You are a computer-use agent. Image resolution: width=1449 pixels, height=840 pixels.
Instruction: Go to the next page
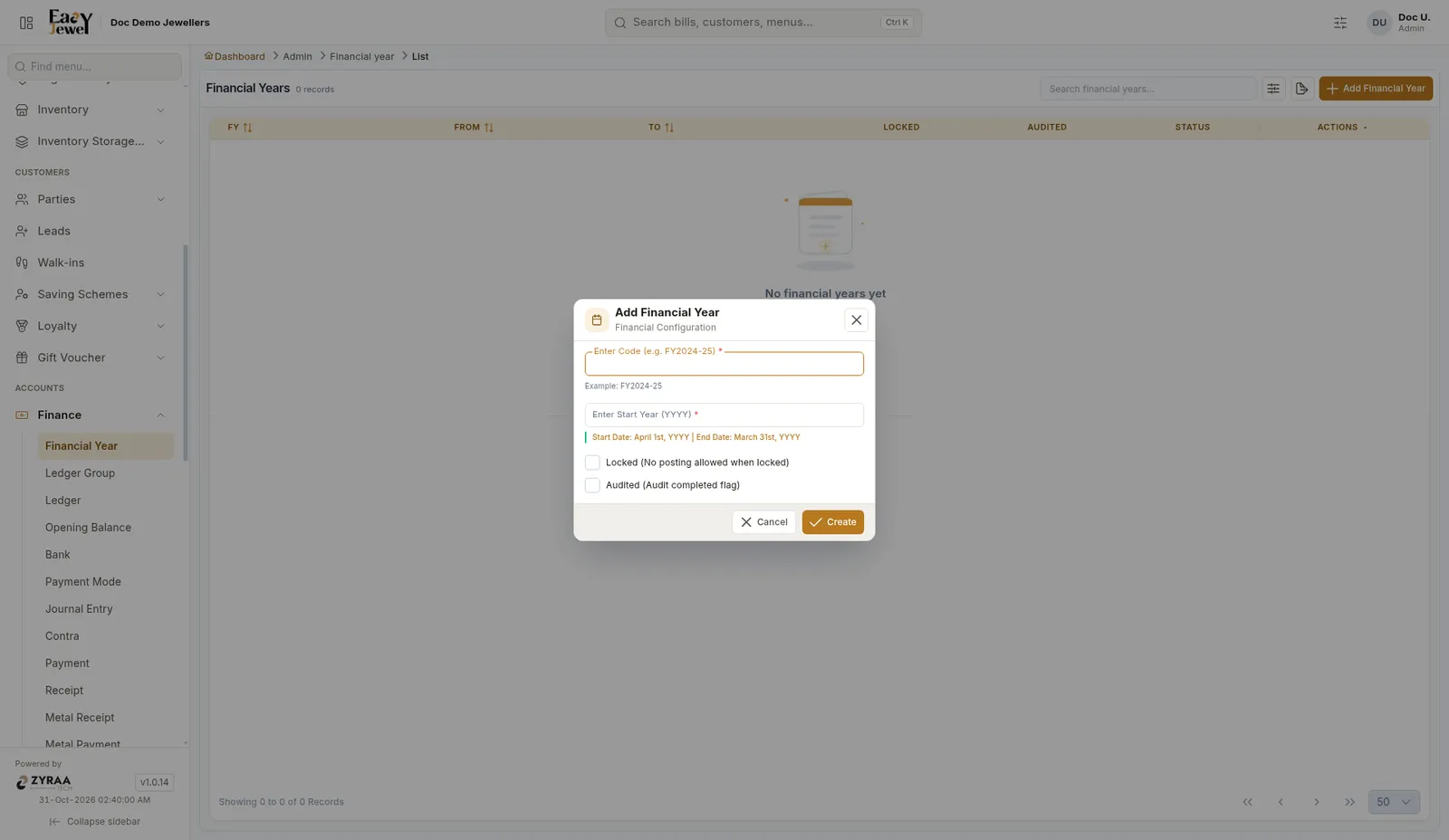[1316, 802]
